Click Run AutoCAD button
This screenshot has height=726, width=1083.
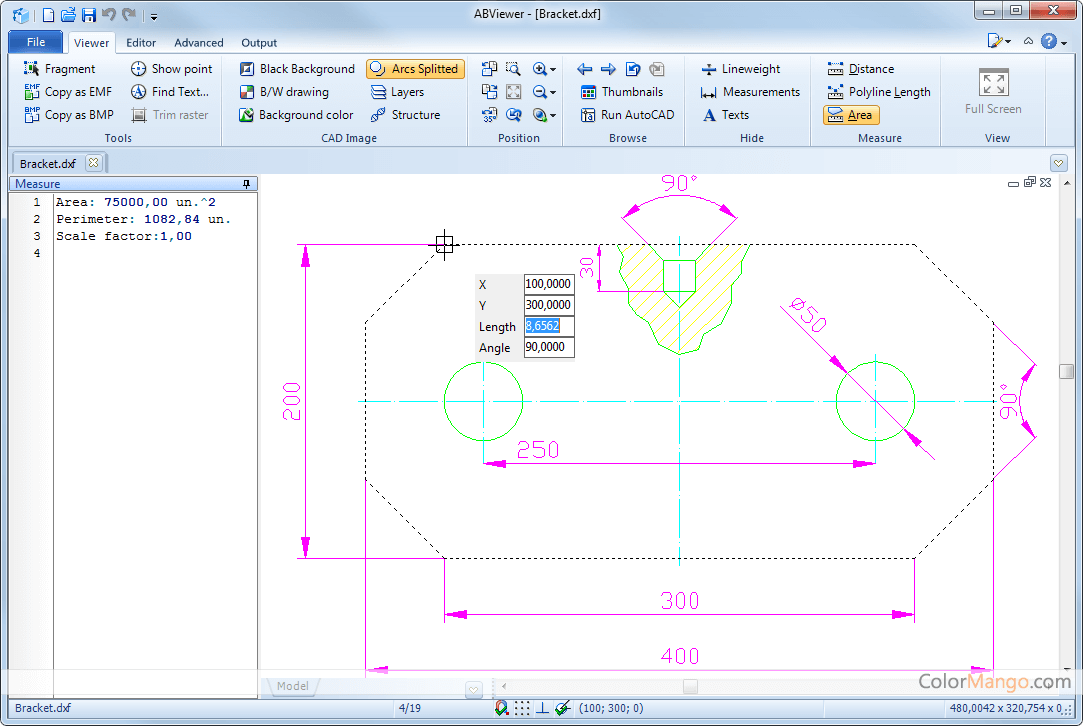[x=627, y=115]
